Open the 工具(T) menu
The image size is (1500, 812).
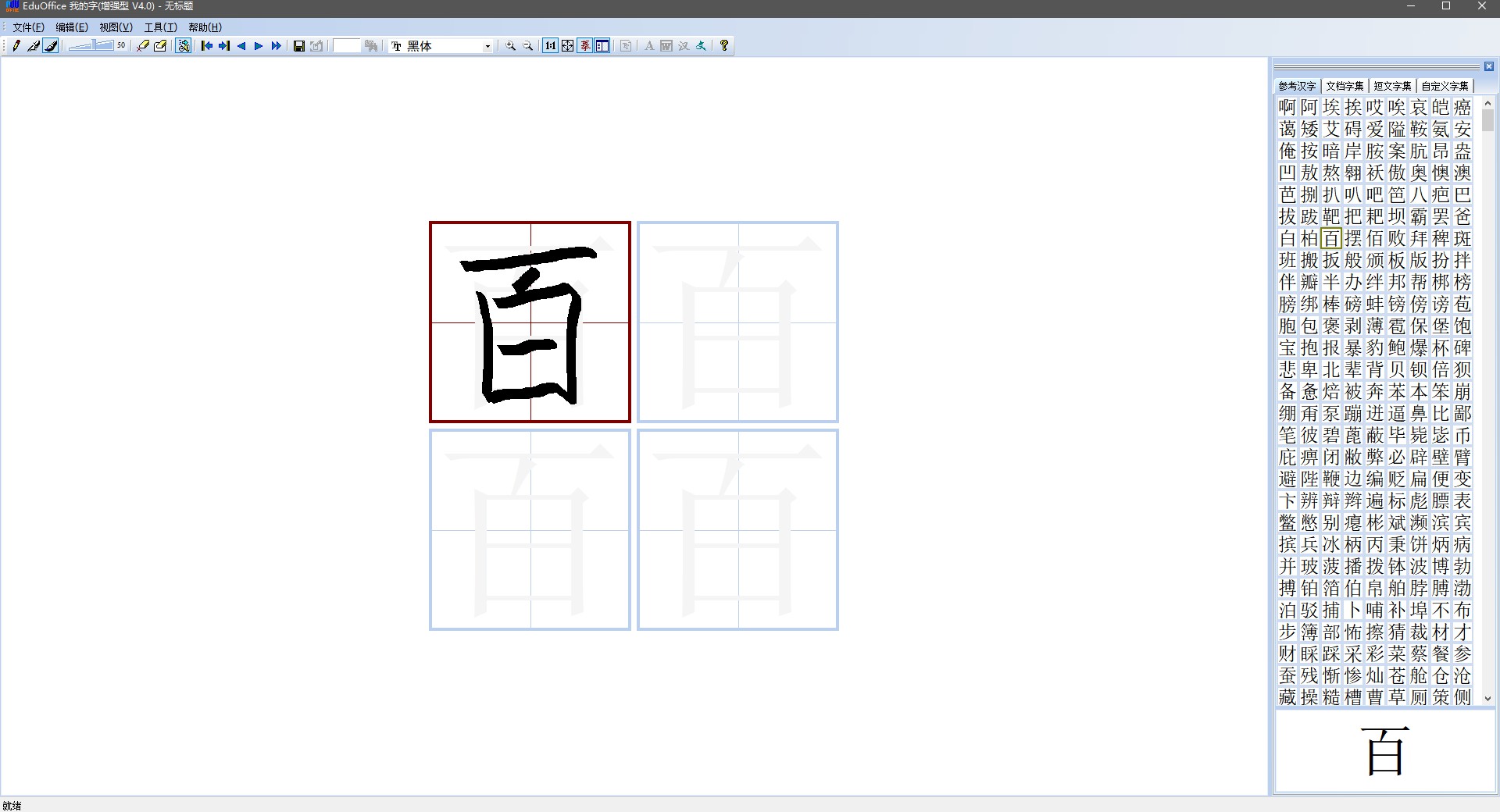(160, 27)
